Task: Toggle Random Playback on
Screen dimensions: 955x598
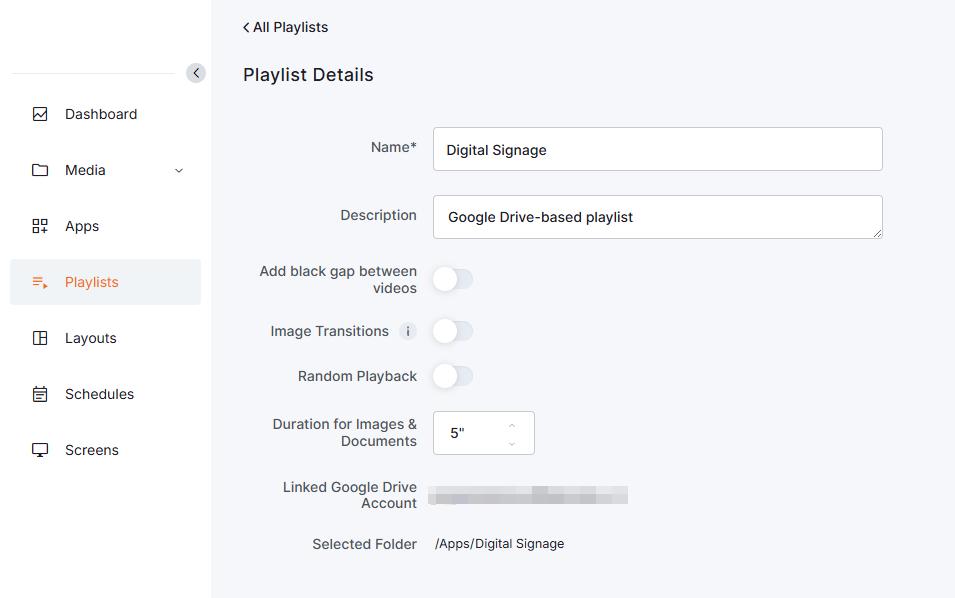Action: pos(452,376)
